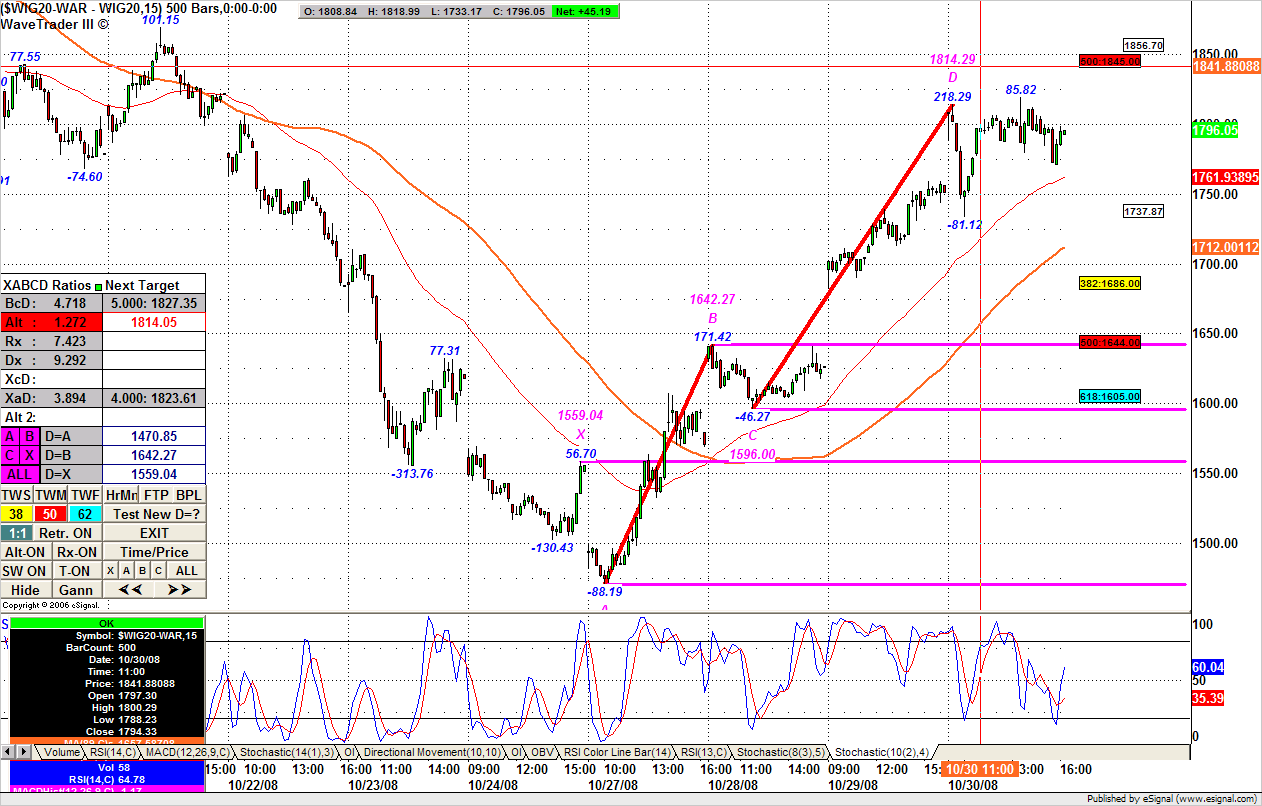Screen dimensions: 1262x806
Task: Click the blue 60.04 stochastic value label
Action: pos(1209,667)
